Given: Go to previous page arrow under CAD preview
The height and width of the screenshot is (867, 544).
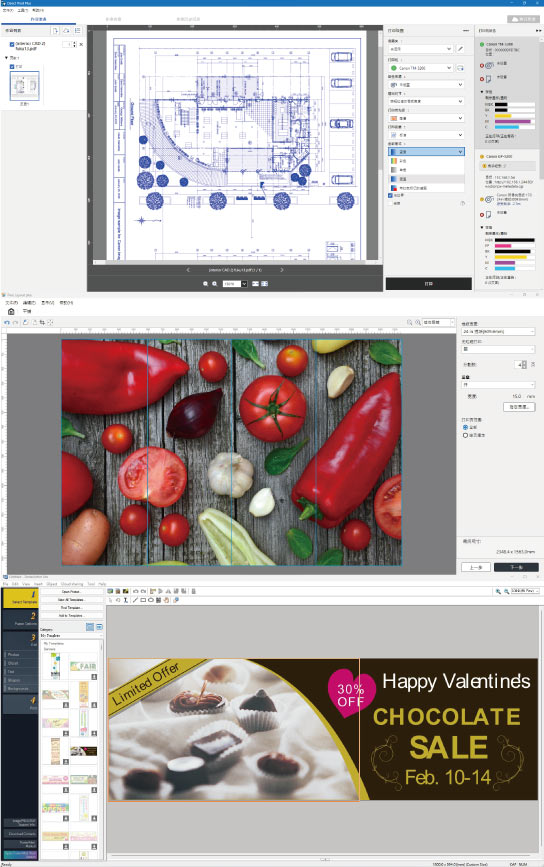Looking at the screenshot, I should [188, 270].
